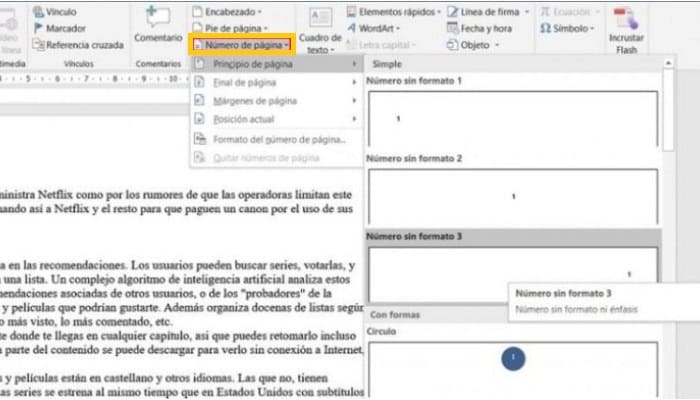The image size is (700, 400).
Task: Click the Referencia cruzada label
Action: 85,45
